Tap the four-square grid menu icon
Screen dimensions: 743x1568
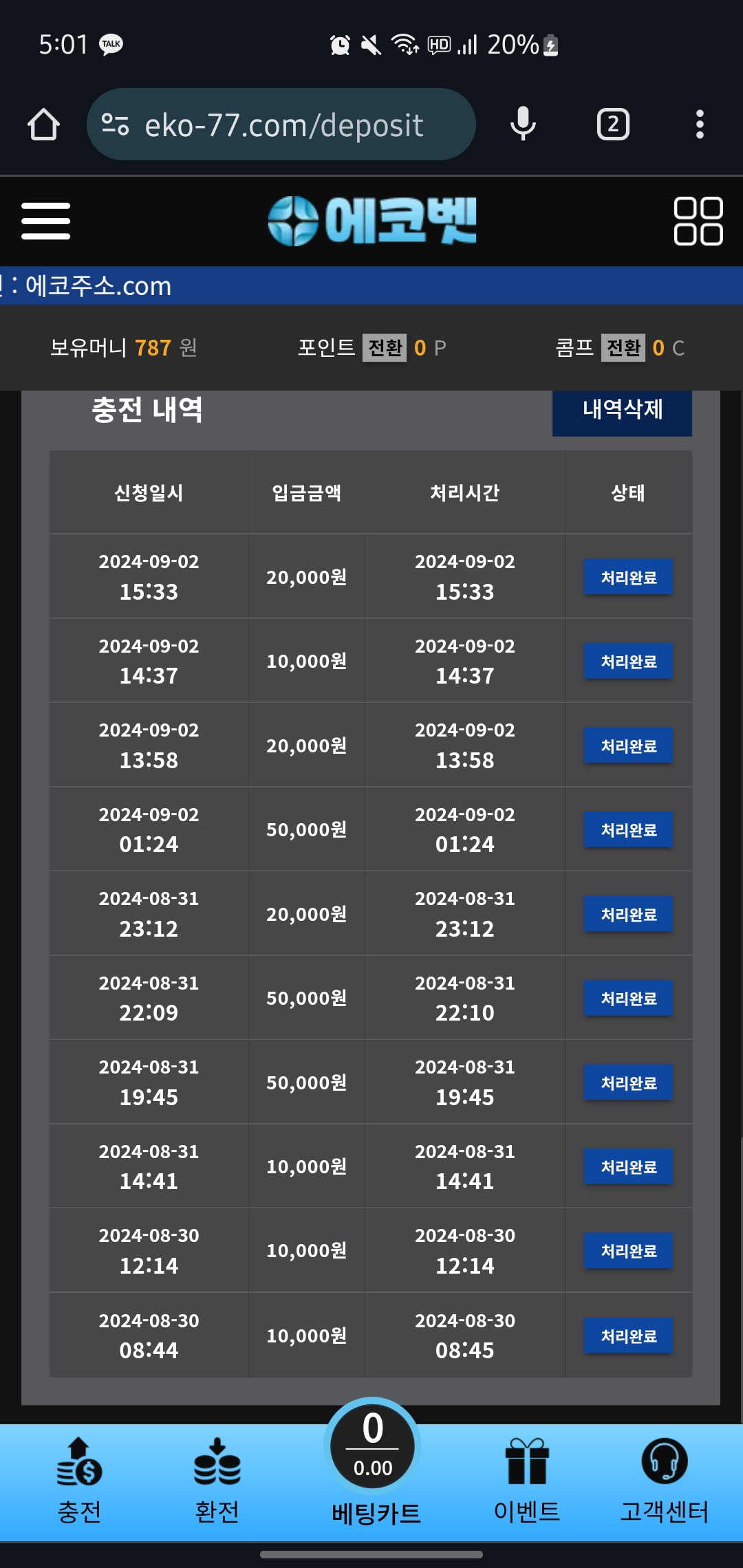(698, 221)
